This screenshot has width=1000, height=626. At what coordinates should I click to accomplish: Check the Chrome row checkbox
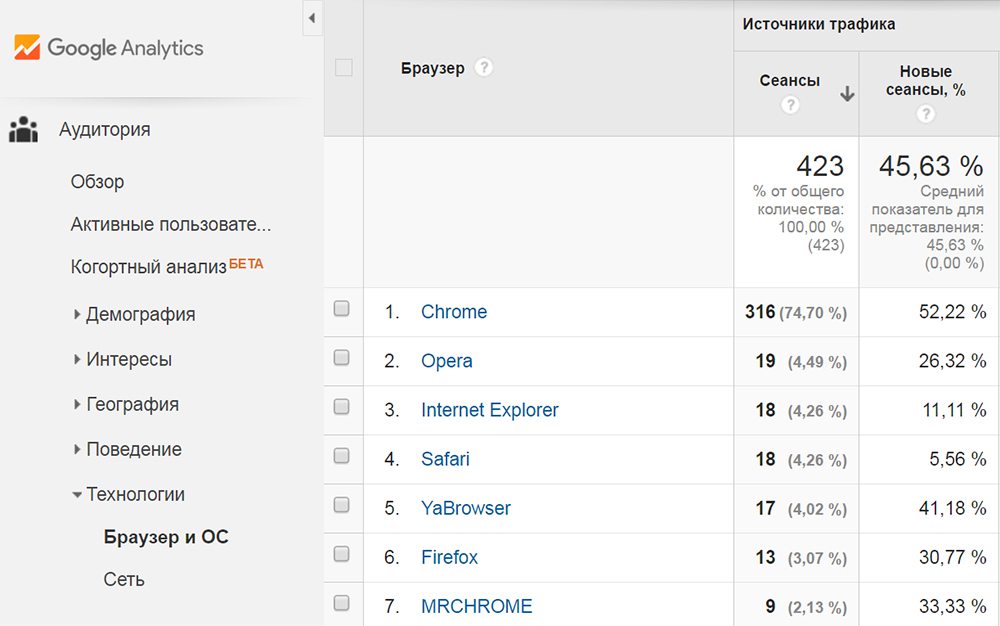(342, 310)
